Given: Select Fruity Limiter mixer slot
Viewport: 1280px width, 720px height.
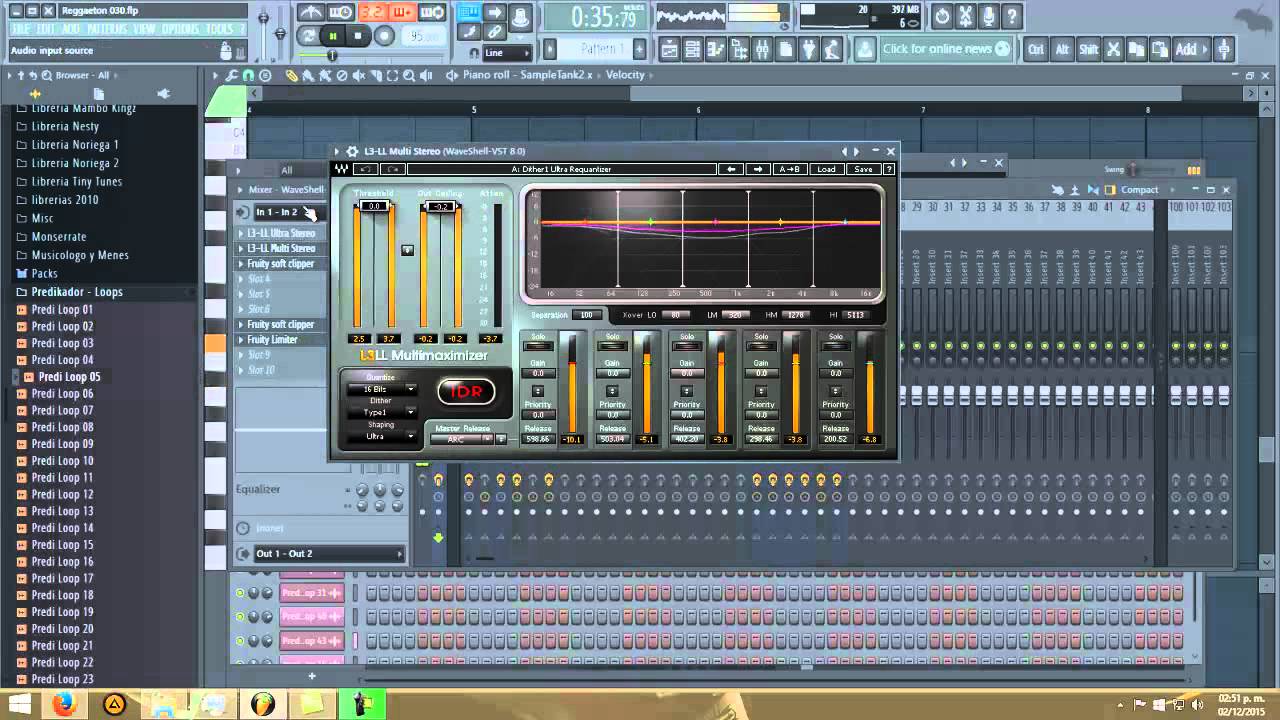Looking at the screenshot, I should pyautogui.click(x=280, y=340).
